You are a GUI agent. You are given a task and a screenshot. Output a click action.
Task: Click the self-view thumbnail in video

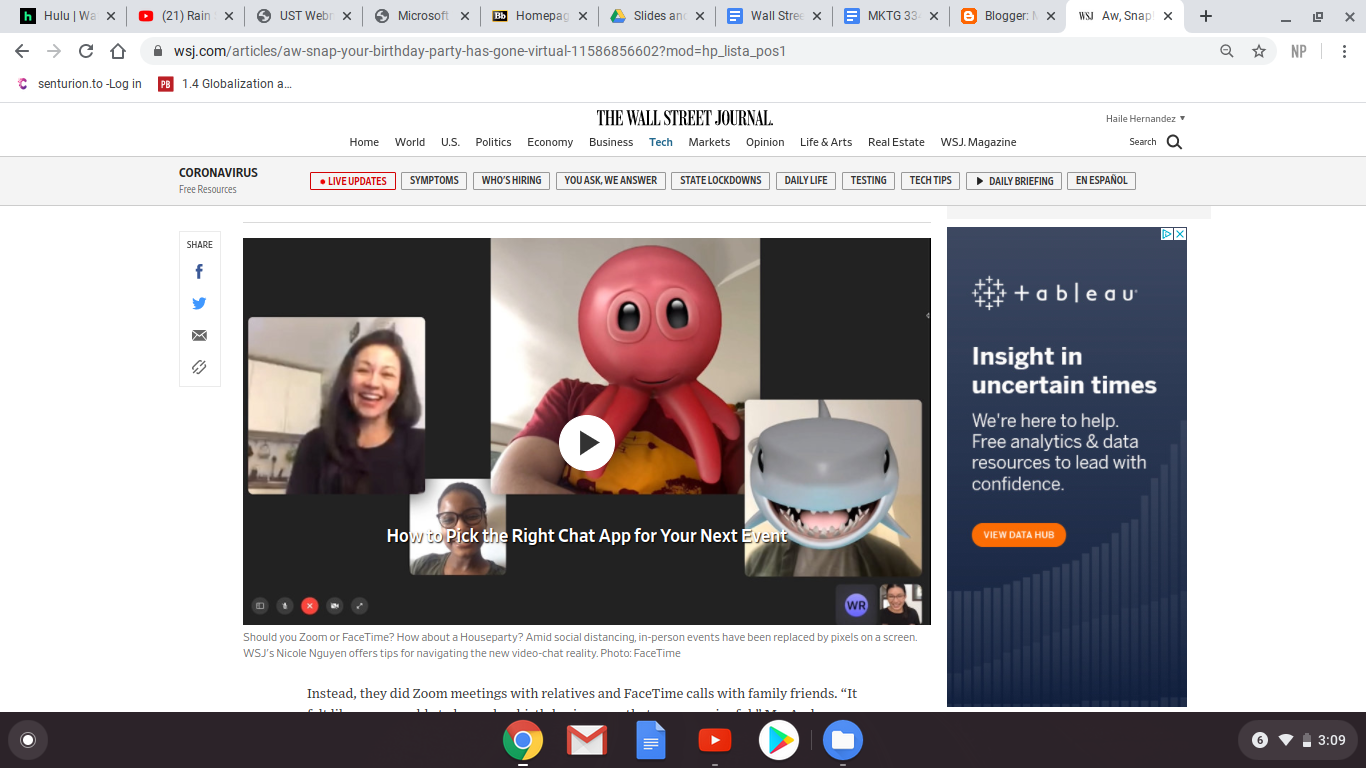[x=901, y=605]
